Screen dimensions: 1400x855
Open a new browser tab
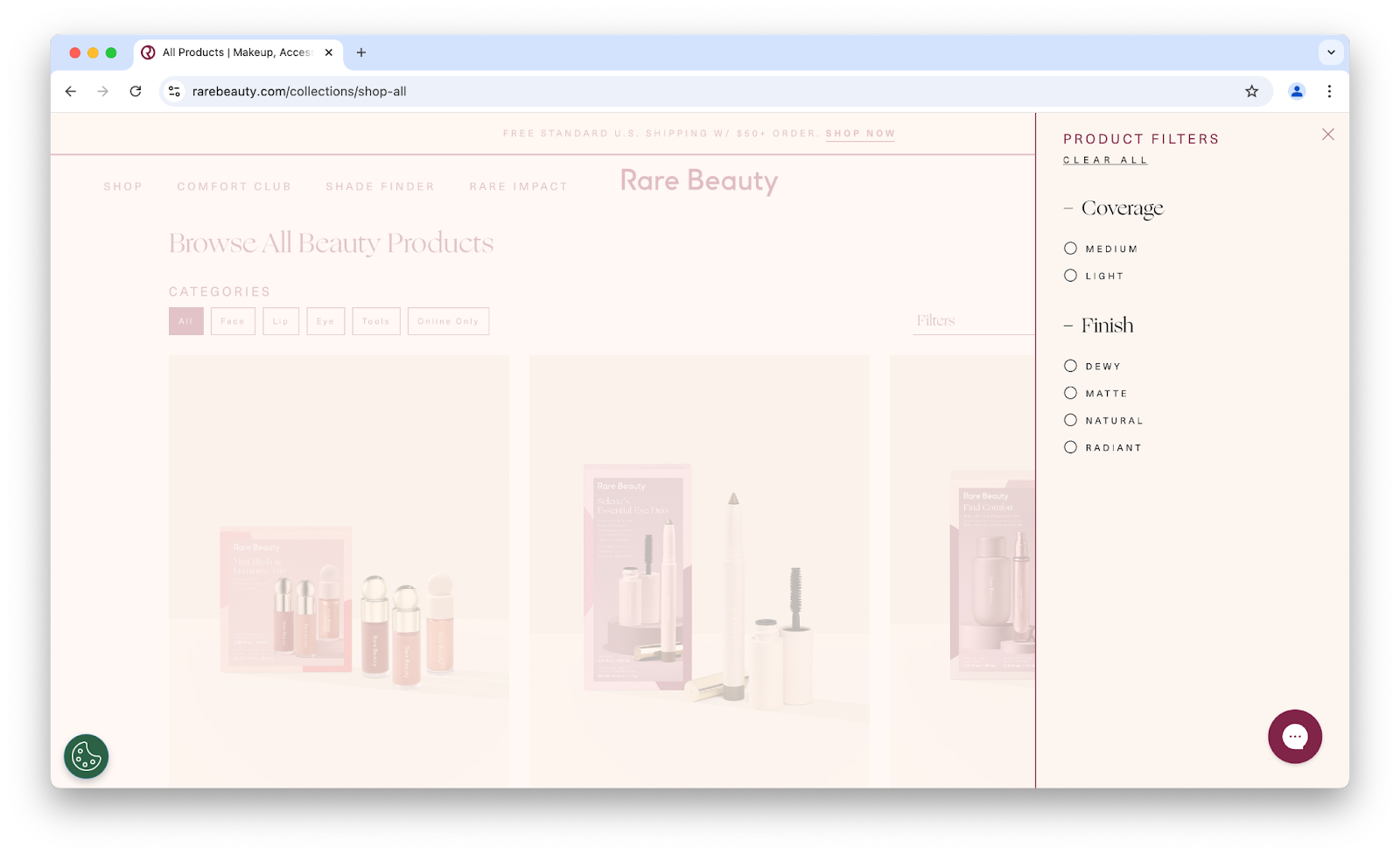tap(360, 53)
